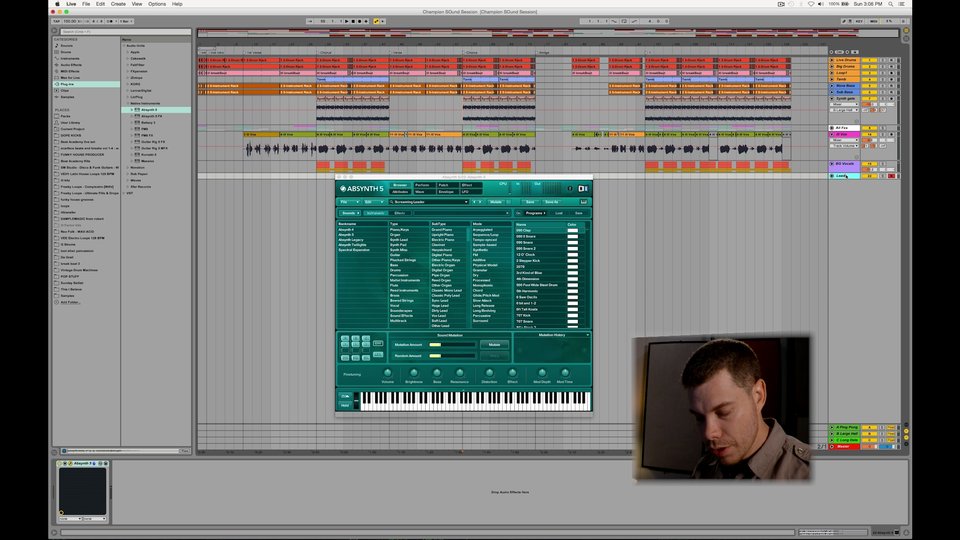The width and height of the screenshot is (960, 540).
Task: Turn the Volume macro knob
Action: click(388, 373)
